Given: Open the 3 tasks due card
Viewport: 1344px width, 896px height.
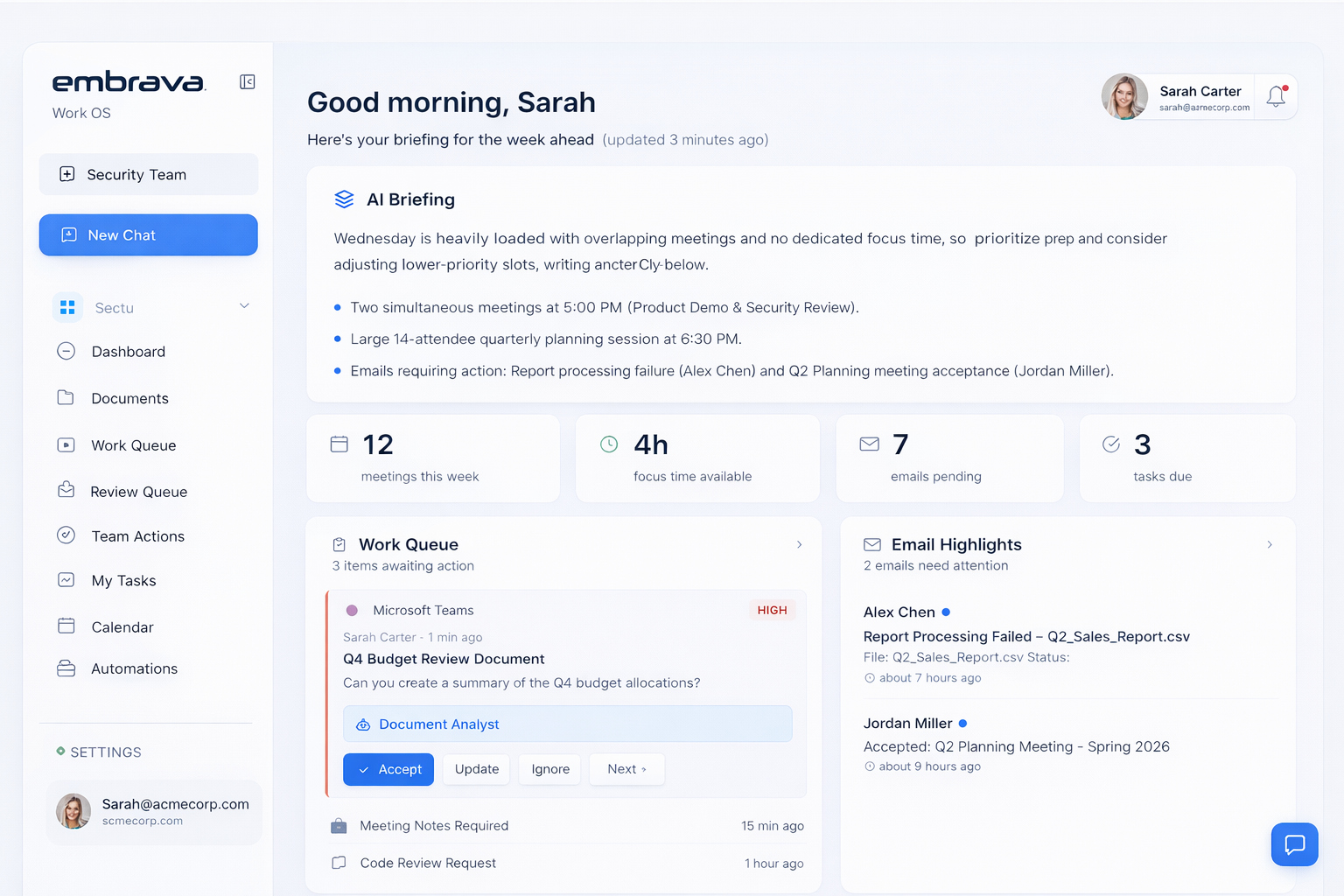Looking at the screenshot, I should click(x=1187, y=458).
